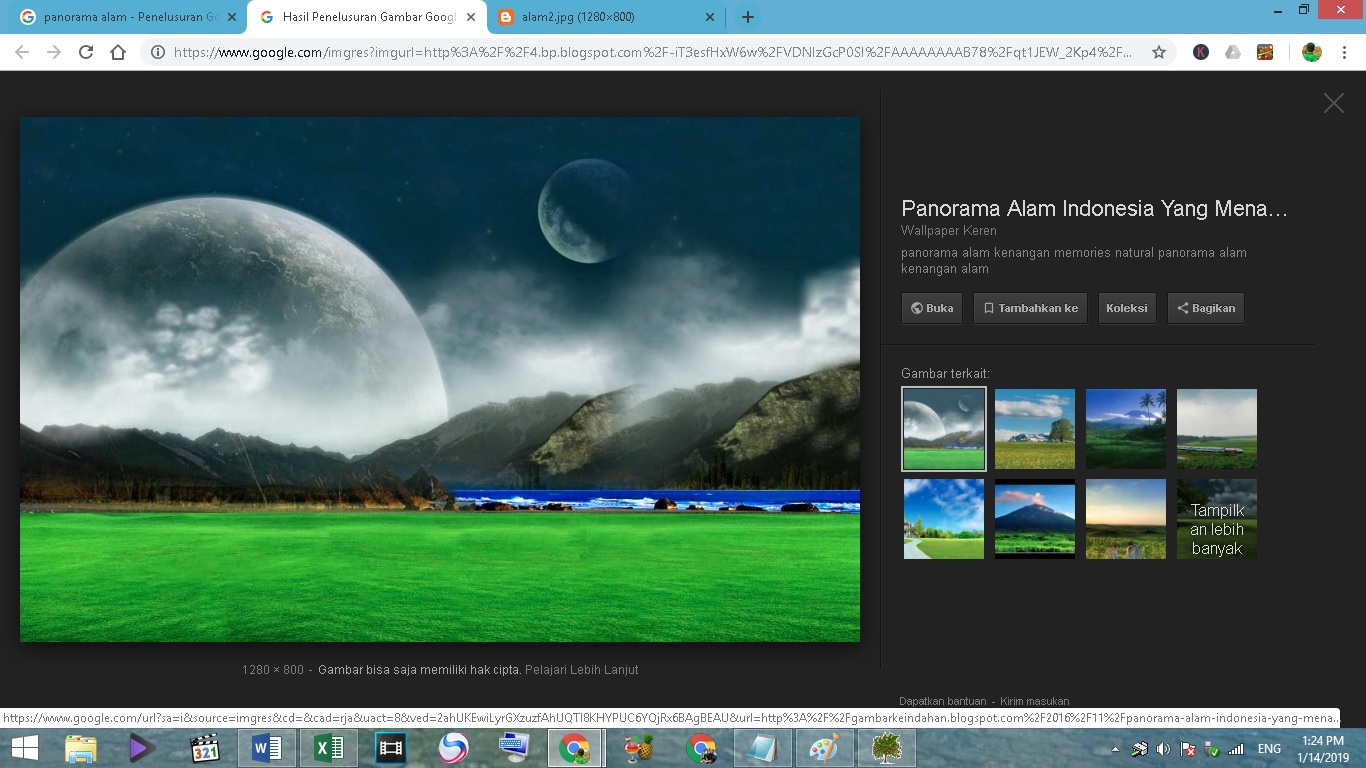Viewport: 1366px width, 768px height.
Task: Switch to the 'Hasil Penelusuran Gambar Google' tab
Action: click(367, 17)
